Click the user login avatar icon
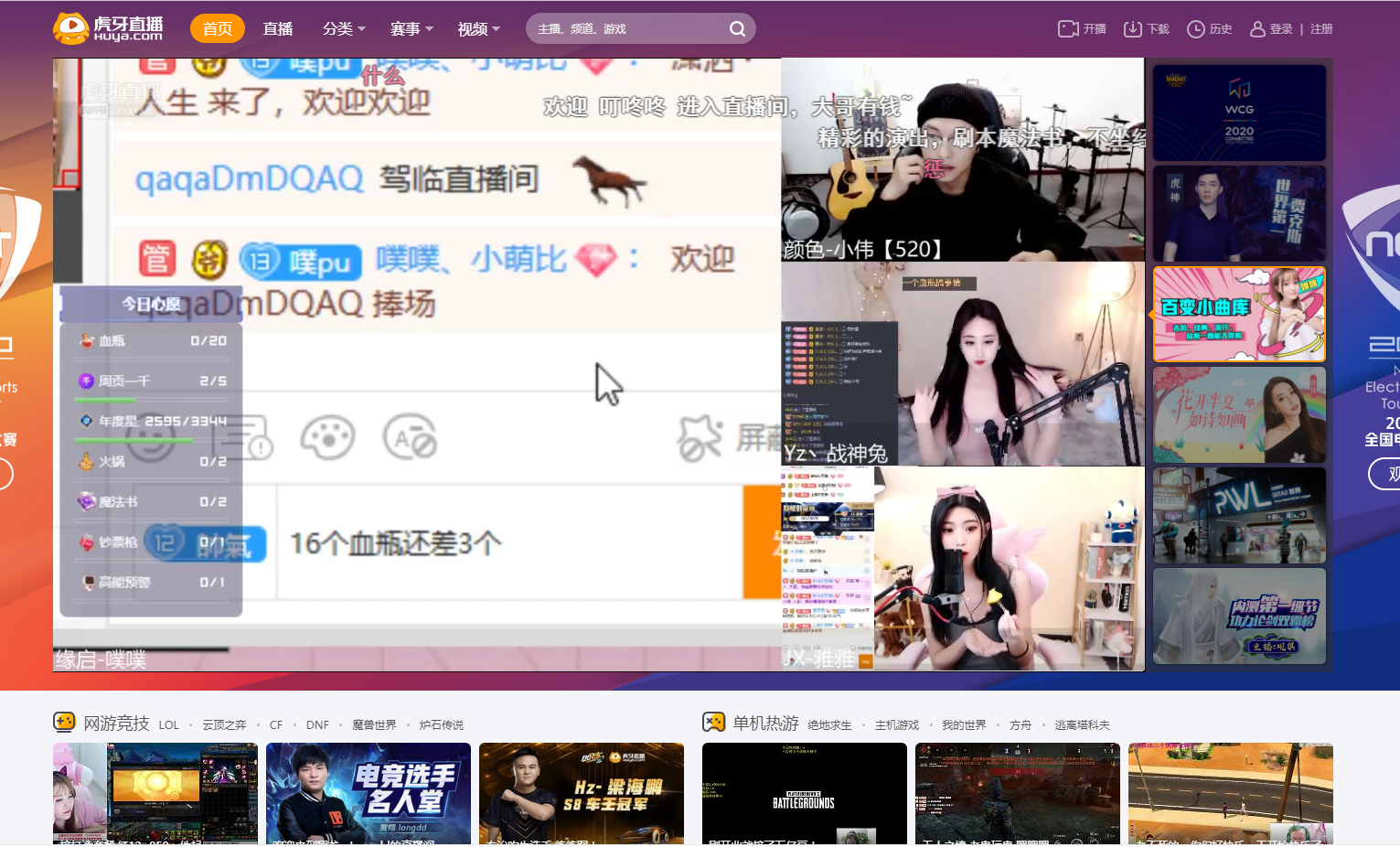The height and width of the screenshot is (847, 1400). (x=1257, y=29)
